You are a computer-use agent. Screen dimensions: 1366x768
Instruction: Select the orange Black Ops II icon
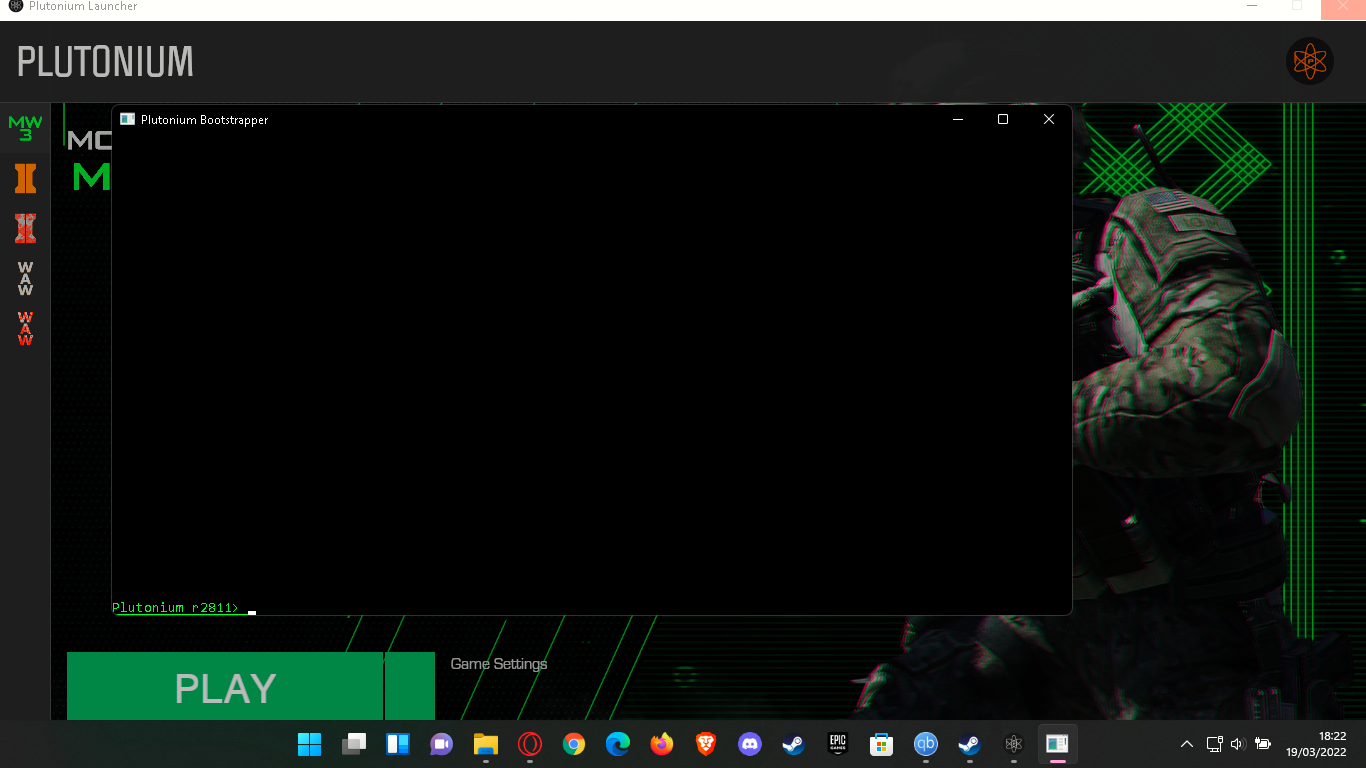click(25, 178)
